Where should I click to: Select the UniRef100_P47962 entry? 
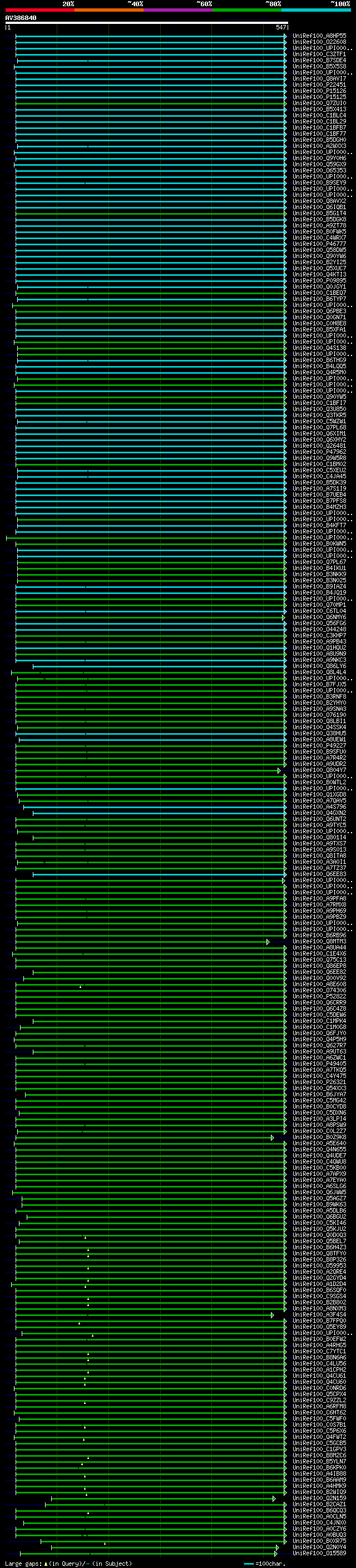pos(319,452)
